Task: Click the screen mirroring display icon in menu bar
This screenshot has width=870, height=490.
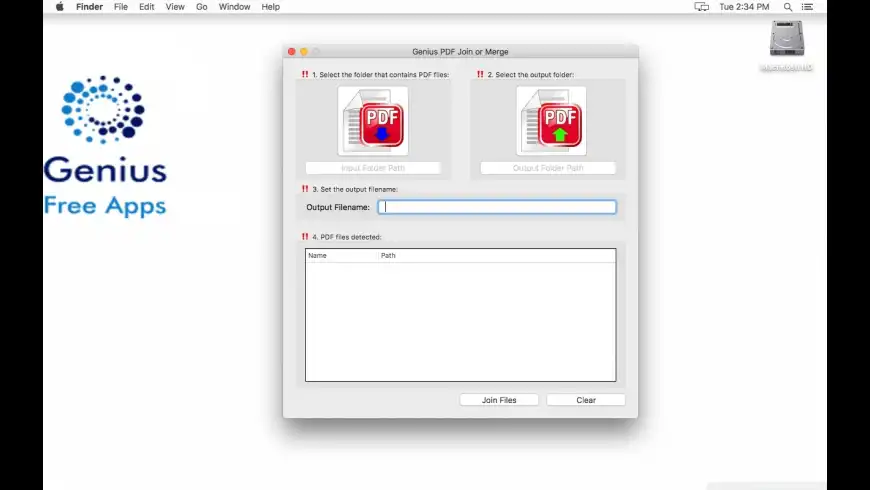Action: (701, 7)
